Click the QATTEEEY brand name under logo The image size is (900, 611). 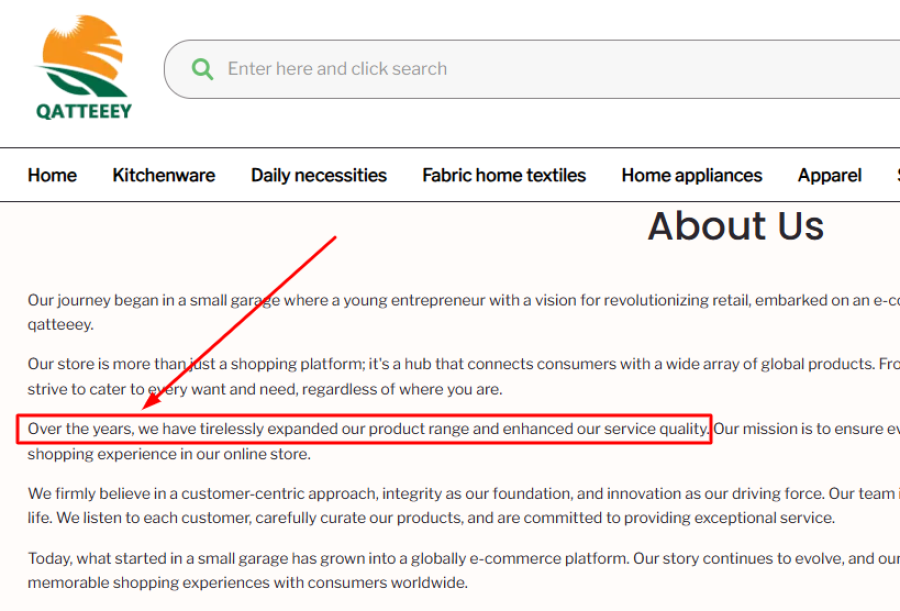pos(84,111)
